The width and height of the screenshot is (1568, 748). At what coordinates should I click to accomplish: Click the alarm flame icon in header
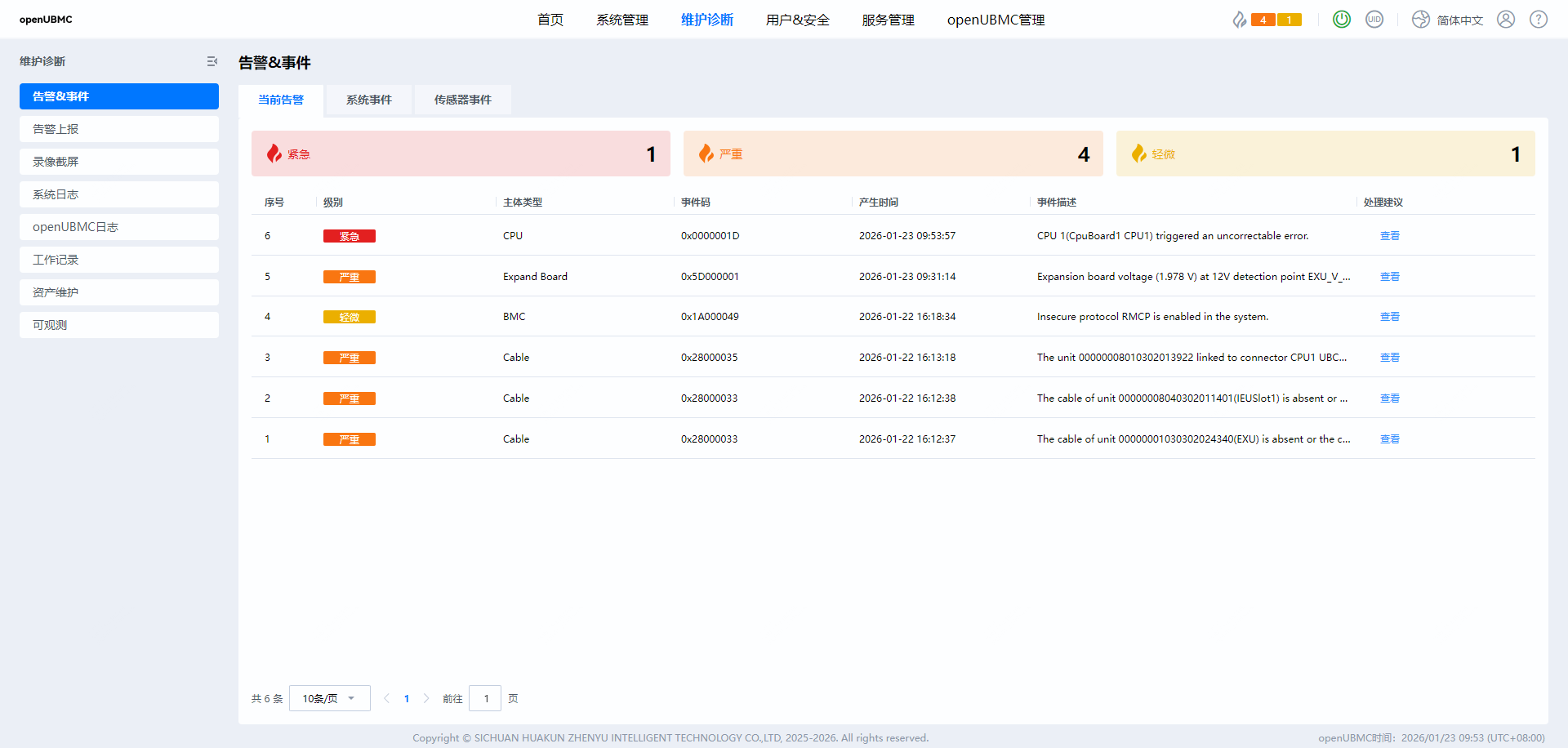pyautogui.click(x=1239, y=20)
